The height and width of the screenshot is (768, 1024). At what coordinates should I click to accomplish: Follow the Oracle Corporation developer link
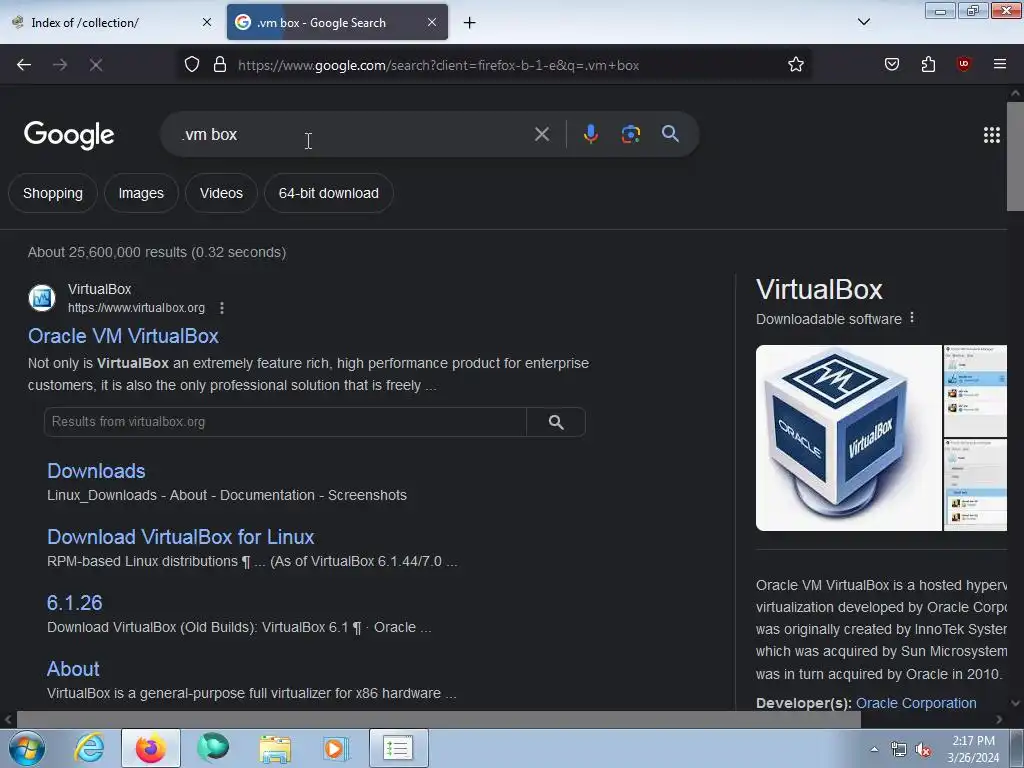coord(916,703)
